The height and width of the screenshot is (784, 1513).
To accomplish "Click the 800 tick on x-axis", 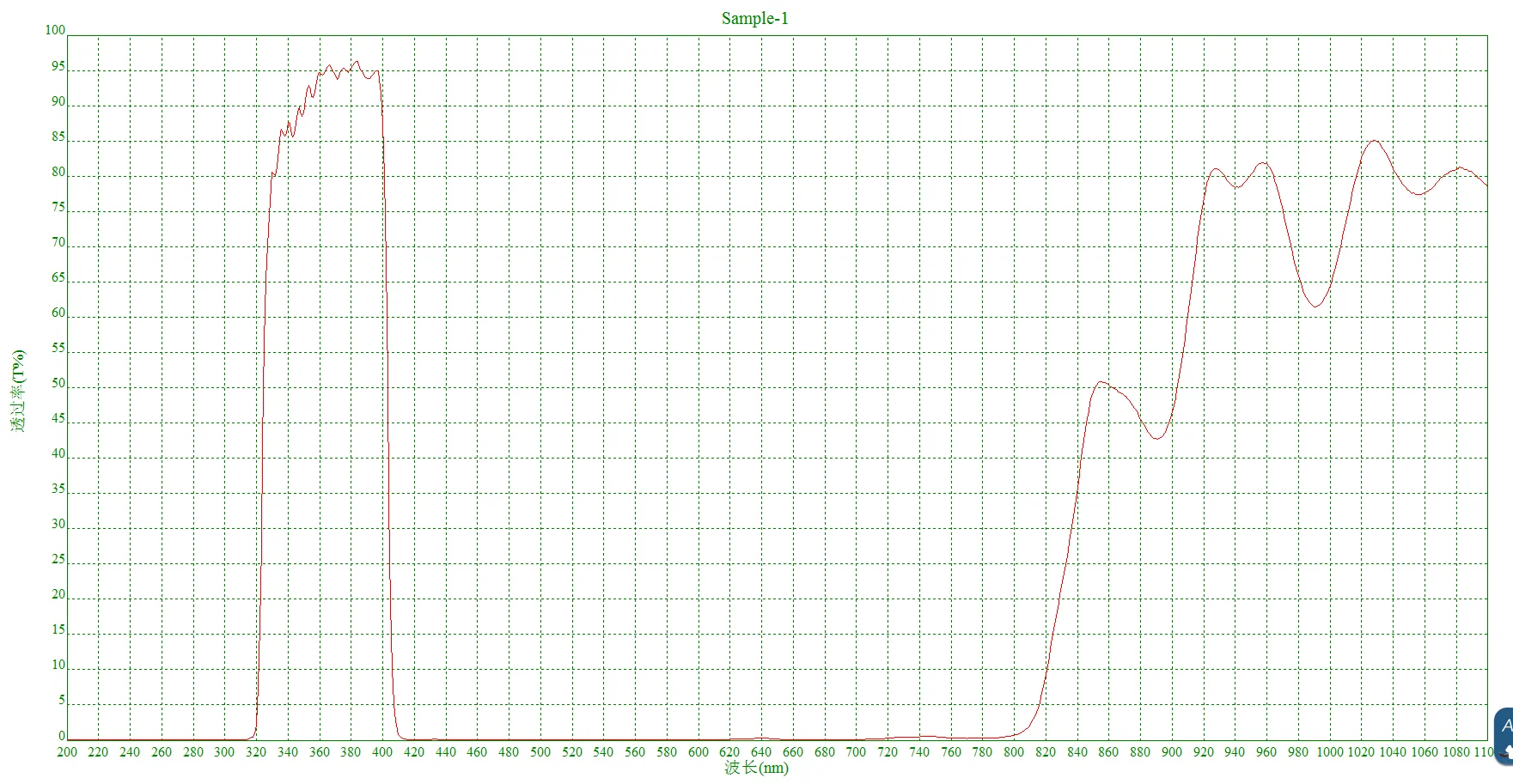I will tap(1014, 752).
